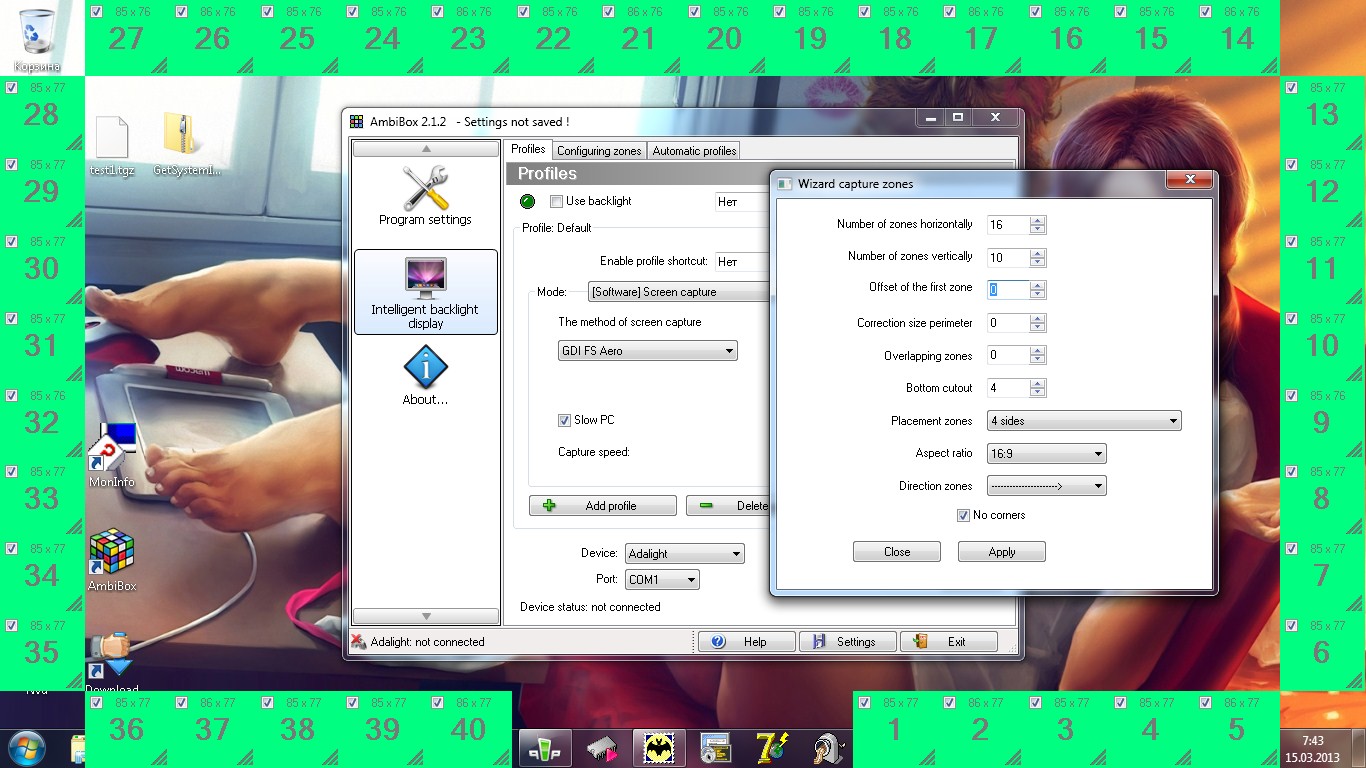Viewport: 1366px width, 768px height.
Task: Click the Overlapping zones field
Action: (1008, 355)
